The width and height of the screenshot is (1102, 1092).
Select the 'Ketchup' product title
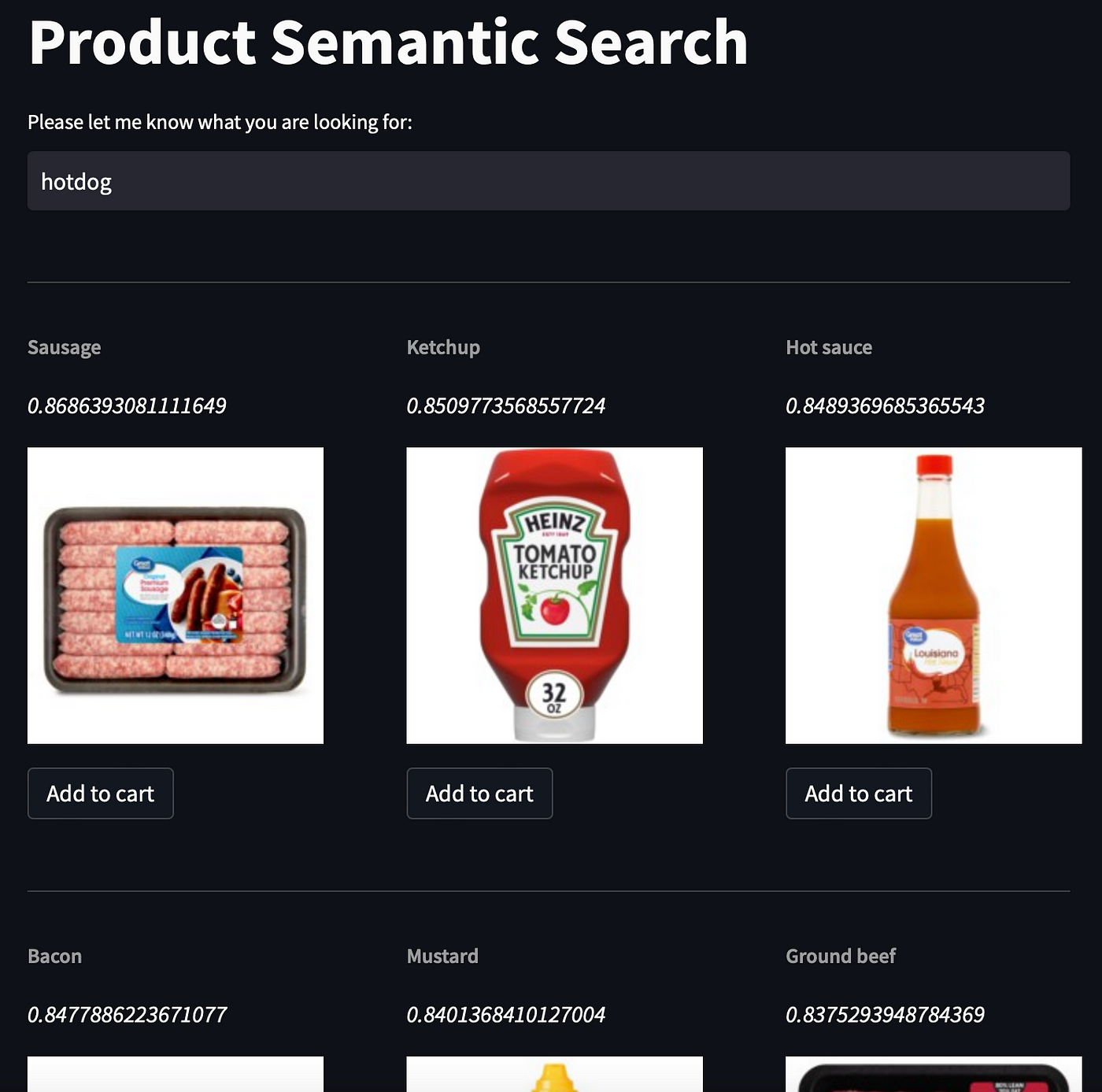pyautogui.click(x=443, y=347)
